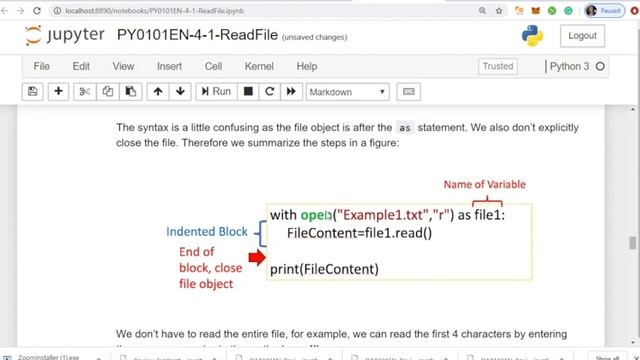Reload the page with the refresh icon
640x360 pixels.
(x=37, y=11)
